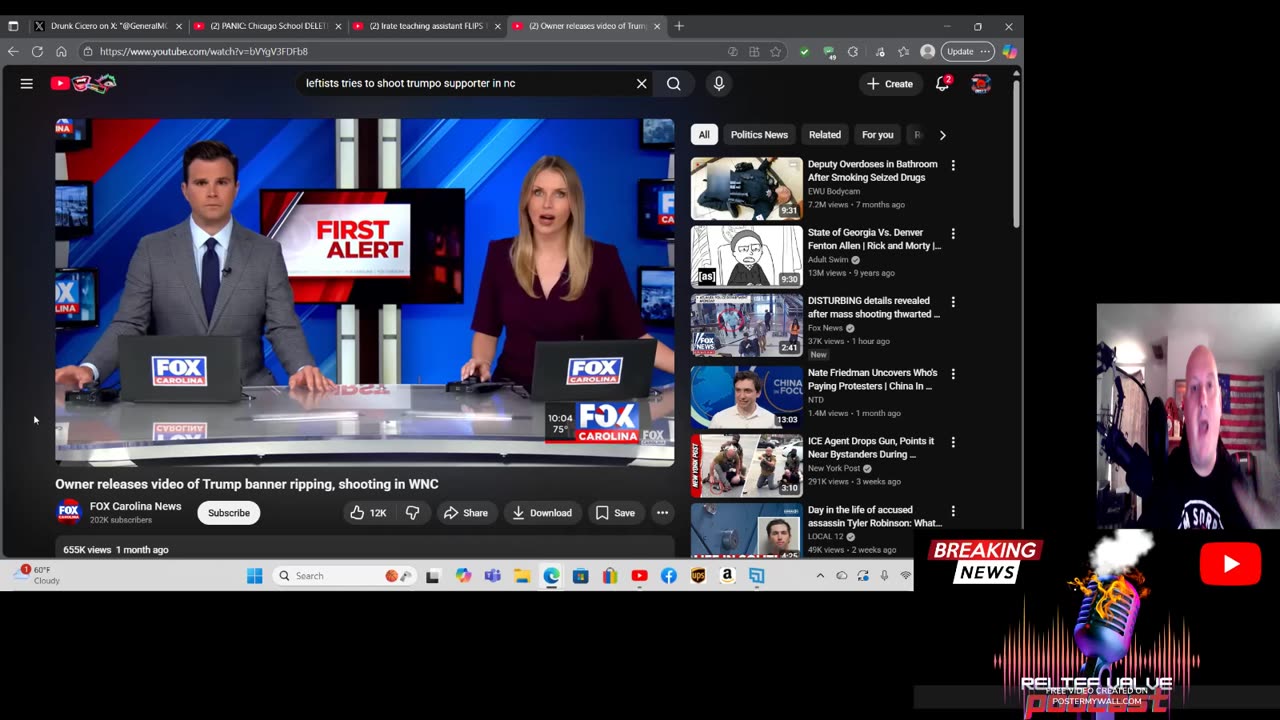Click the browser refresh icon
Image resolution: width=1280 pixels, height=720 pixels.
[37, 51]
